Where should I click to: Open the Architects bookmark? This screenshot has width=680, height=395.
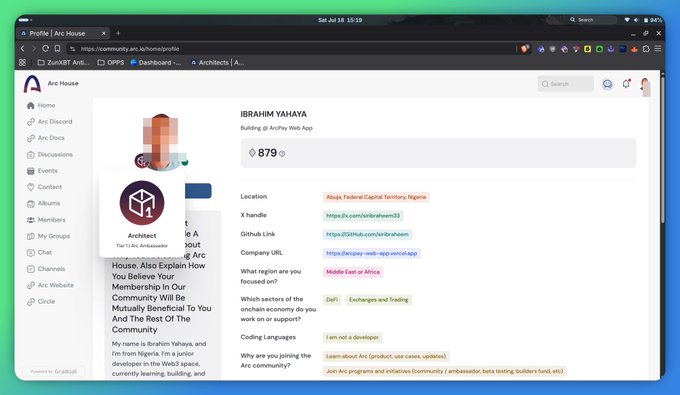(217, 62)
